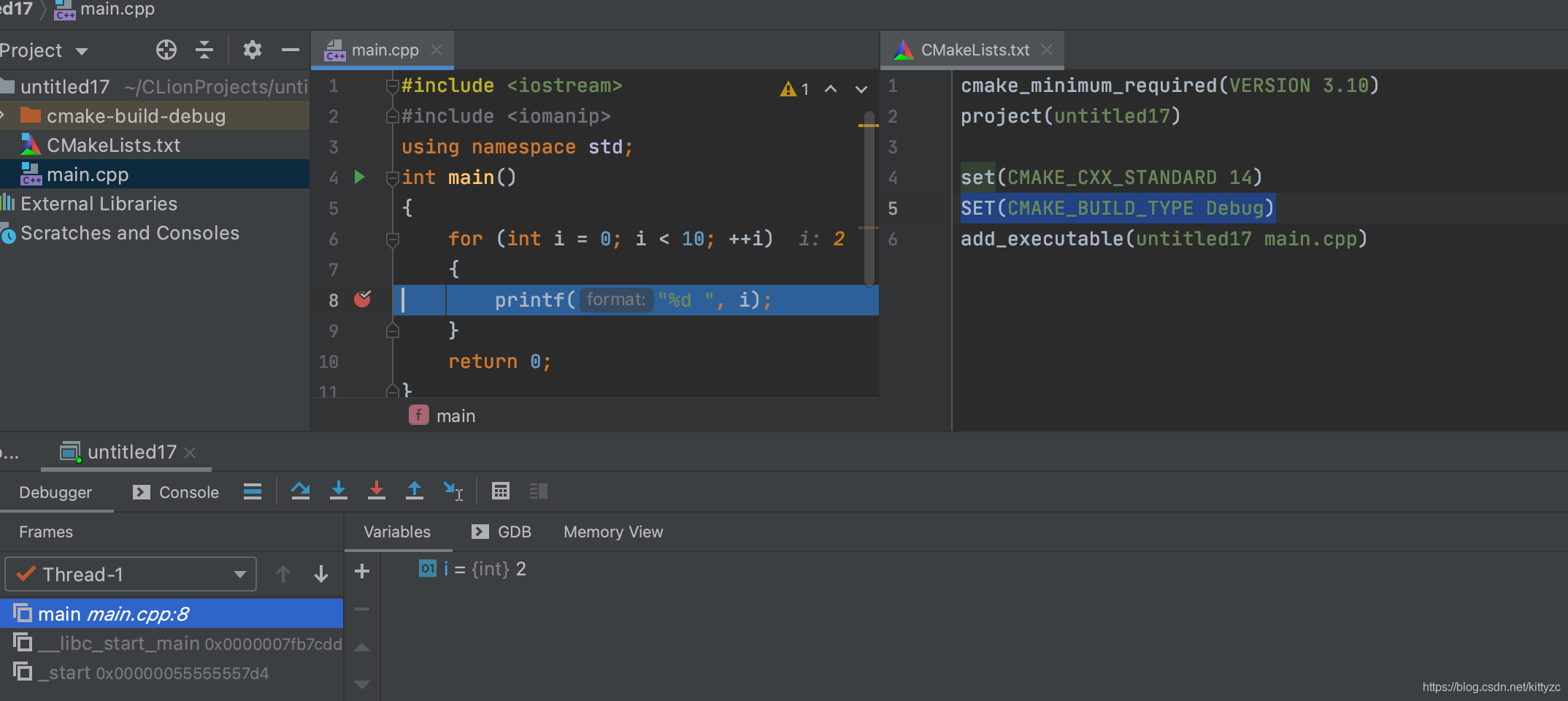Move watch up arrow in variables panel
This screenshot has height=701, width=1568.
362,647
